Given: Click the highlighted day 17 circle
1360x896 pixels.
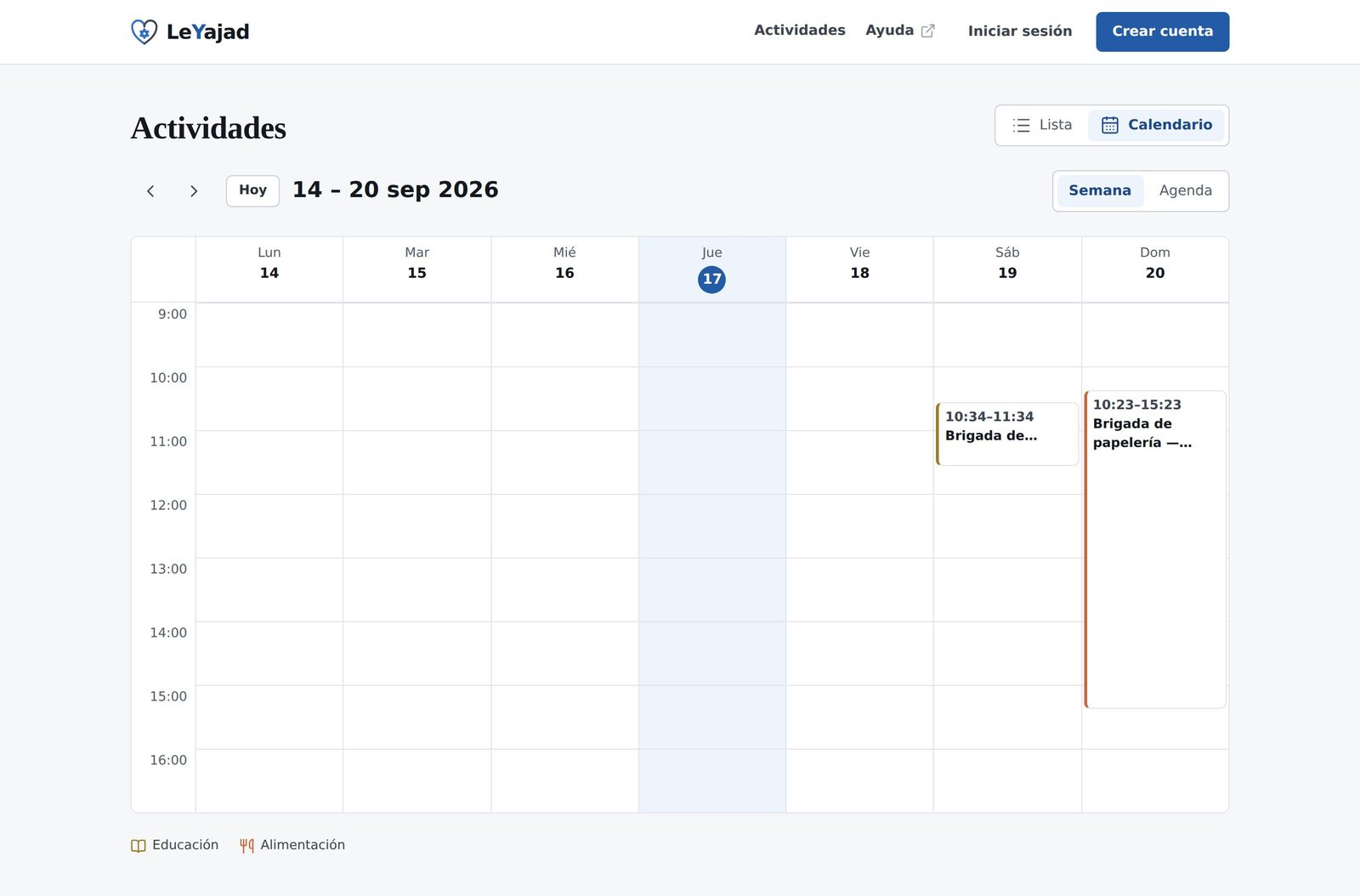Looking at the screenshot, I should (711, 279).
